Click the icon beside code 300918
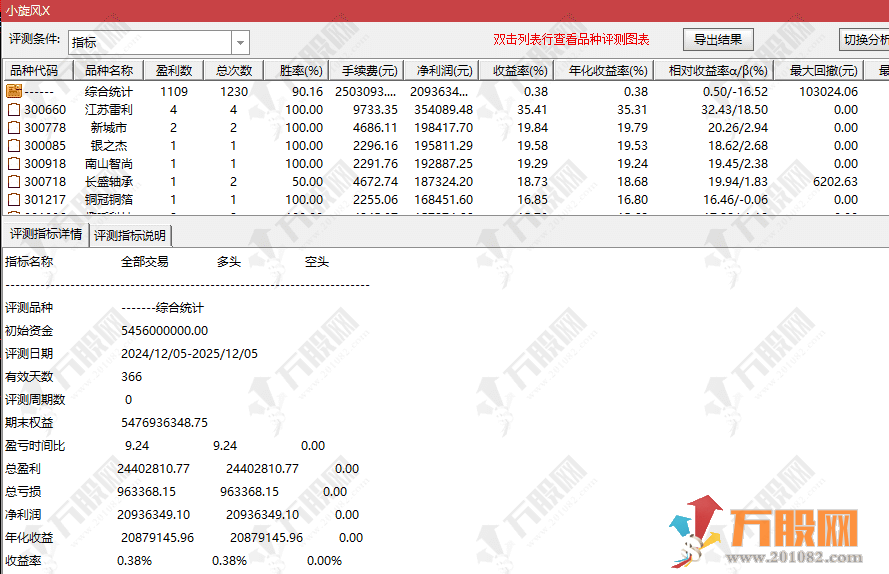 pyautogui.click(x=14, y=164)
